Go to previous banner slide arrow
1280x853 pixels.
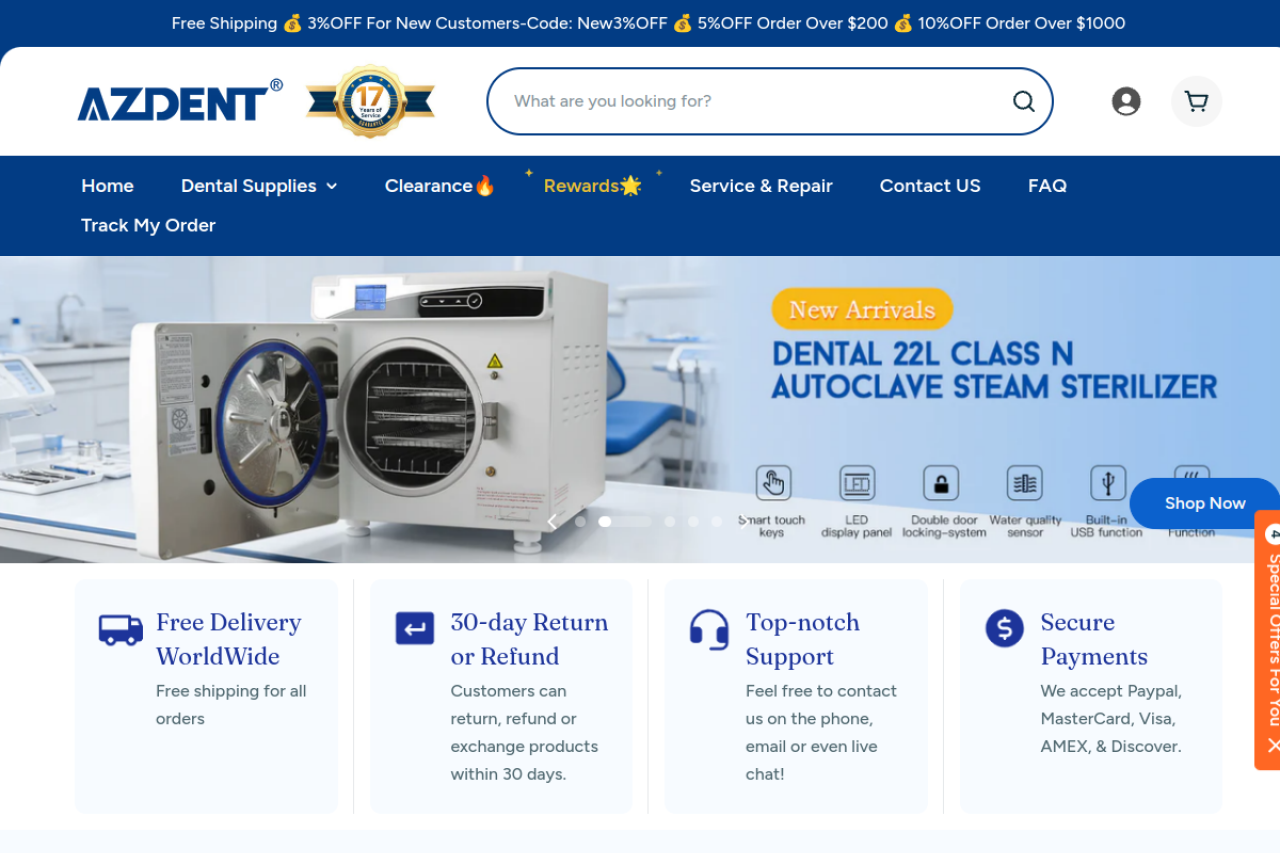coord(552,521)
